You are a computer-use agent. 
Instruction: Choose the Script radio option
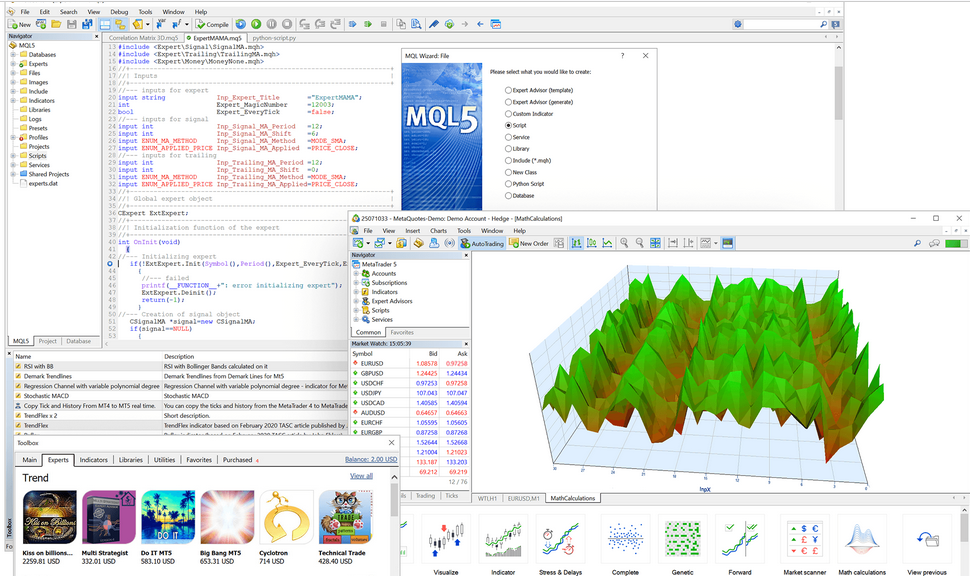pyautogui.click(x=508, y=126)
